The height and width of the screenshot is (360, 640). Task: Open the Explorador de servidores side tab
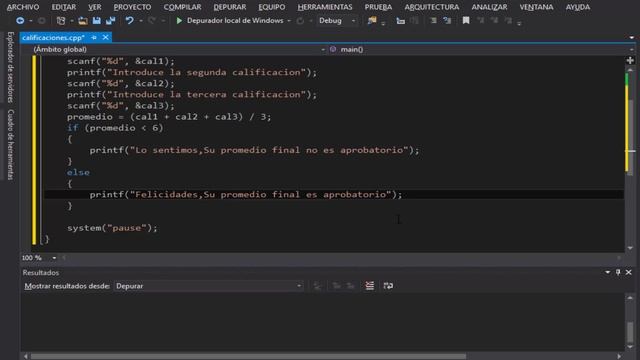11,67
